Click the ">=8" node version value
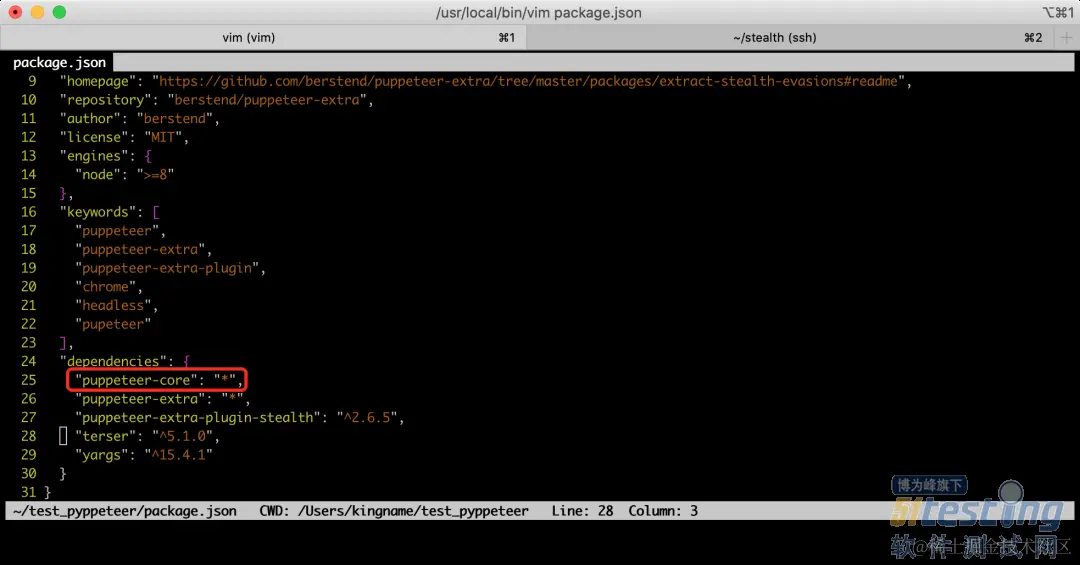Image resolution: width=1080 pixels, height=565 pixels. tap(155, 174)
